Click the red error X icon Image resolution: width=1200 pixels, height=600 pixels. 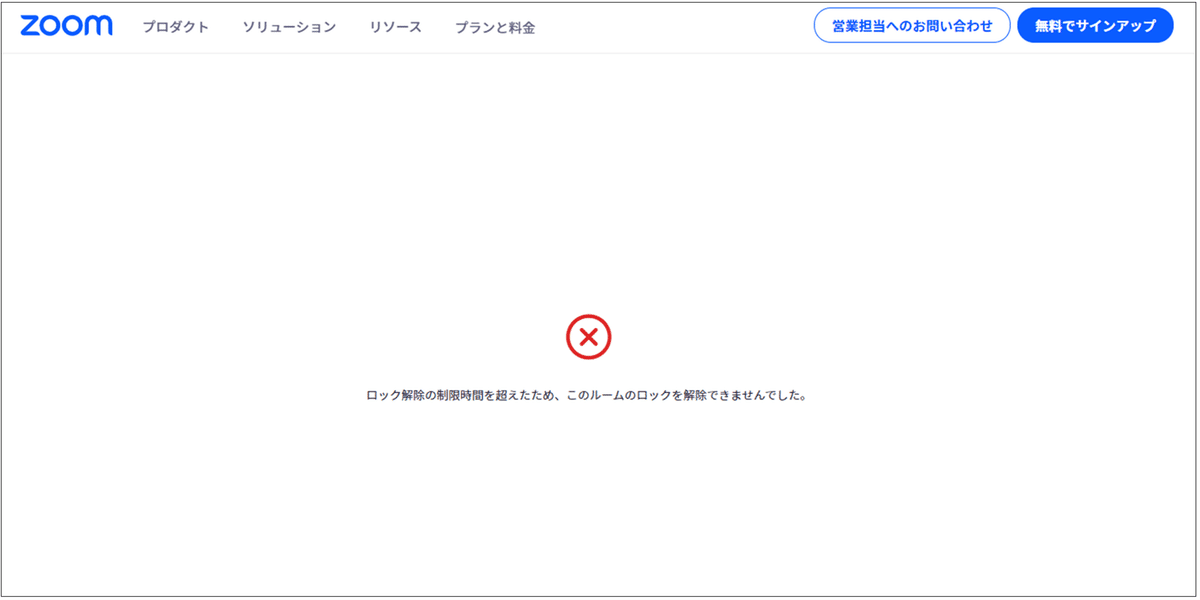(589, 337)
